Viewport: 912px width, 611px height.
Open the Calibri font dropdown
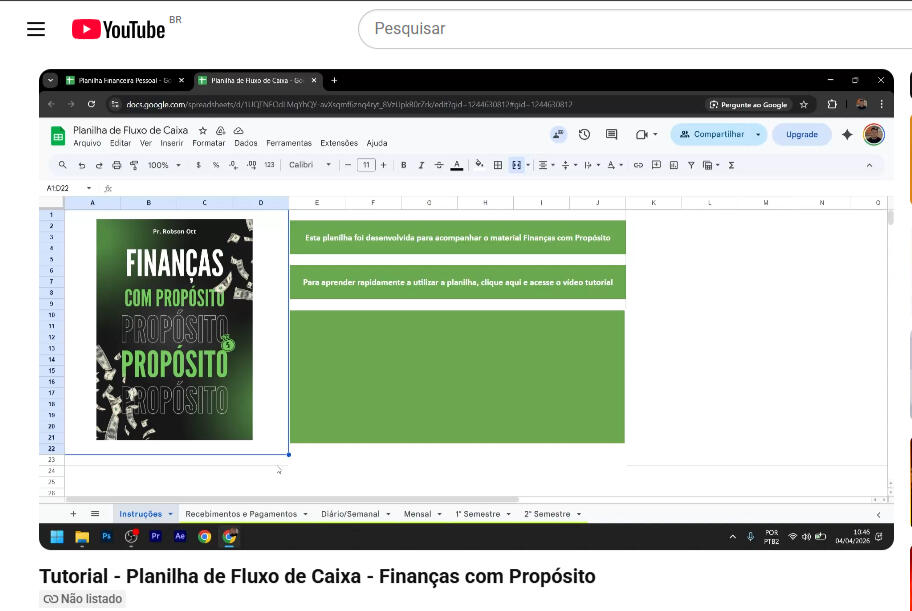pyautogui.click(x=310, y=165)
